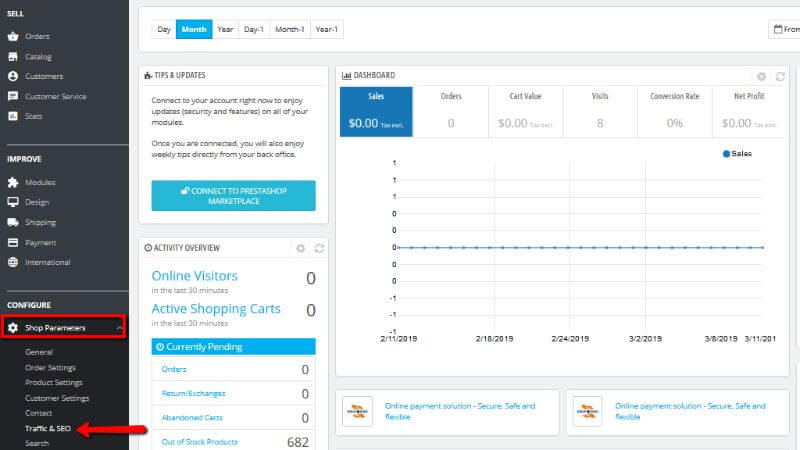Click the Customers person icon
Screen dimensions: 800x450
pyautogui.click(x=13, y=76)
